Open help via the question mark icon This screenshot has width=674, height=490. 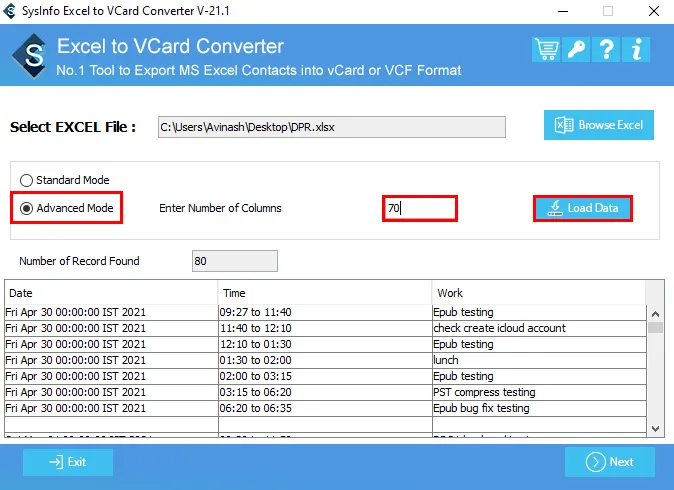tap(606, 49)
